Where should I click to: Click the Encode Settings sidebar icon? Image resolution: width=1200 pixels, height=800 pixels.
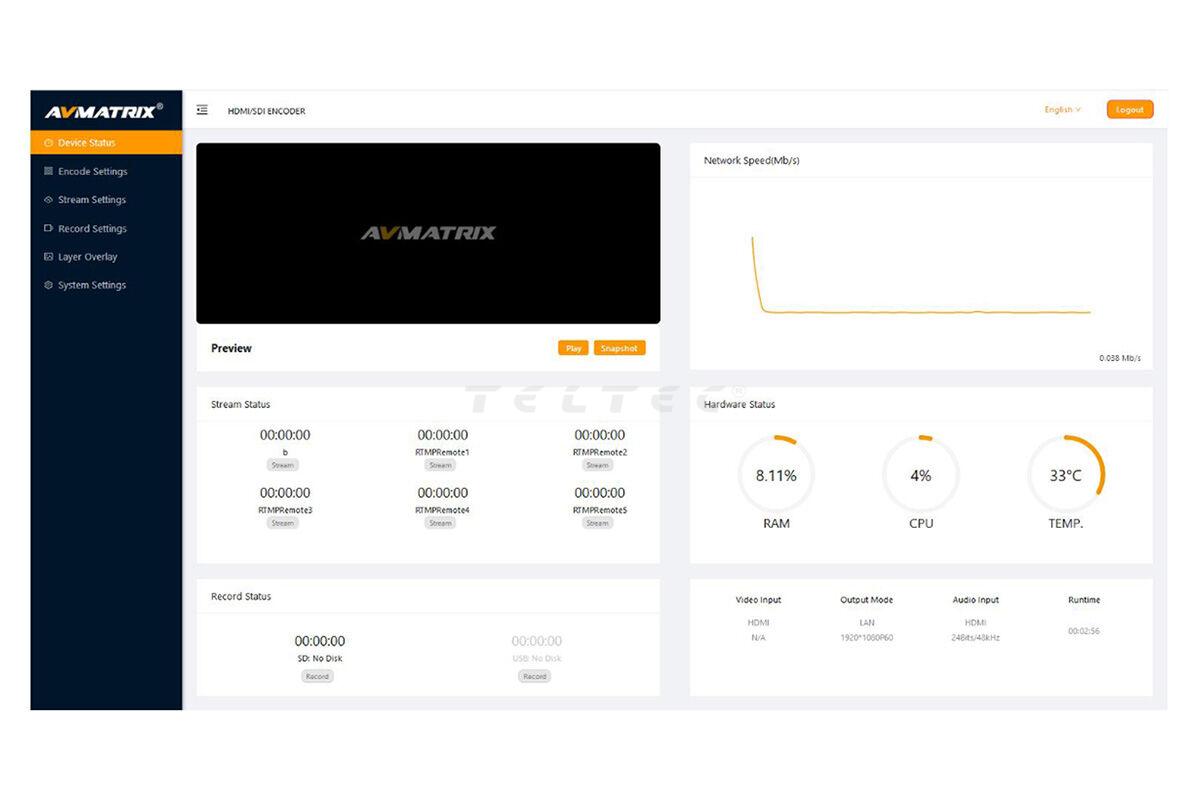48,172
